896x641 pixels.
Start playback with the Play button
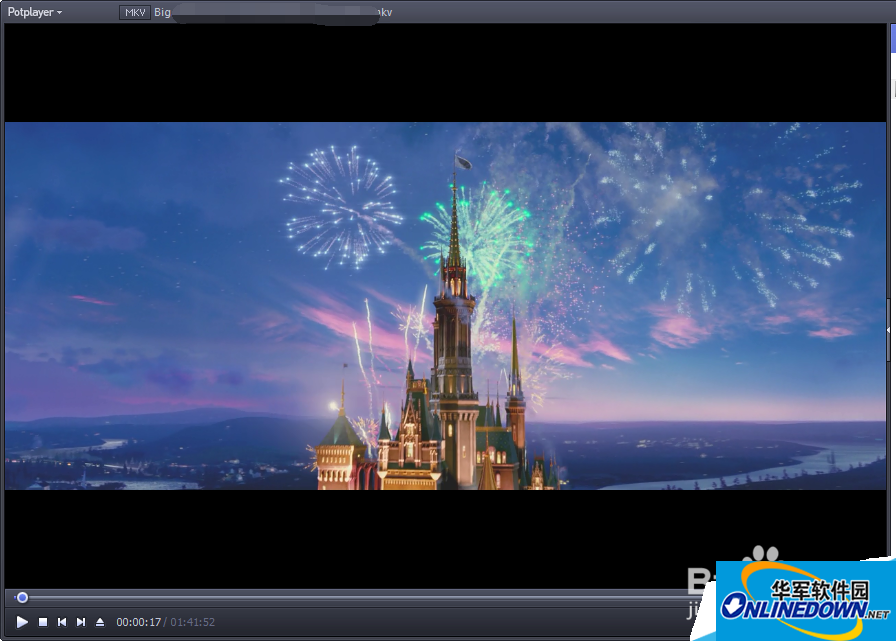coord(22,622)
